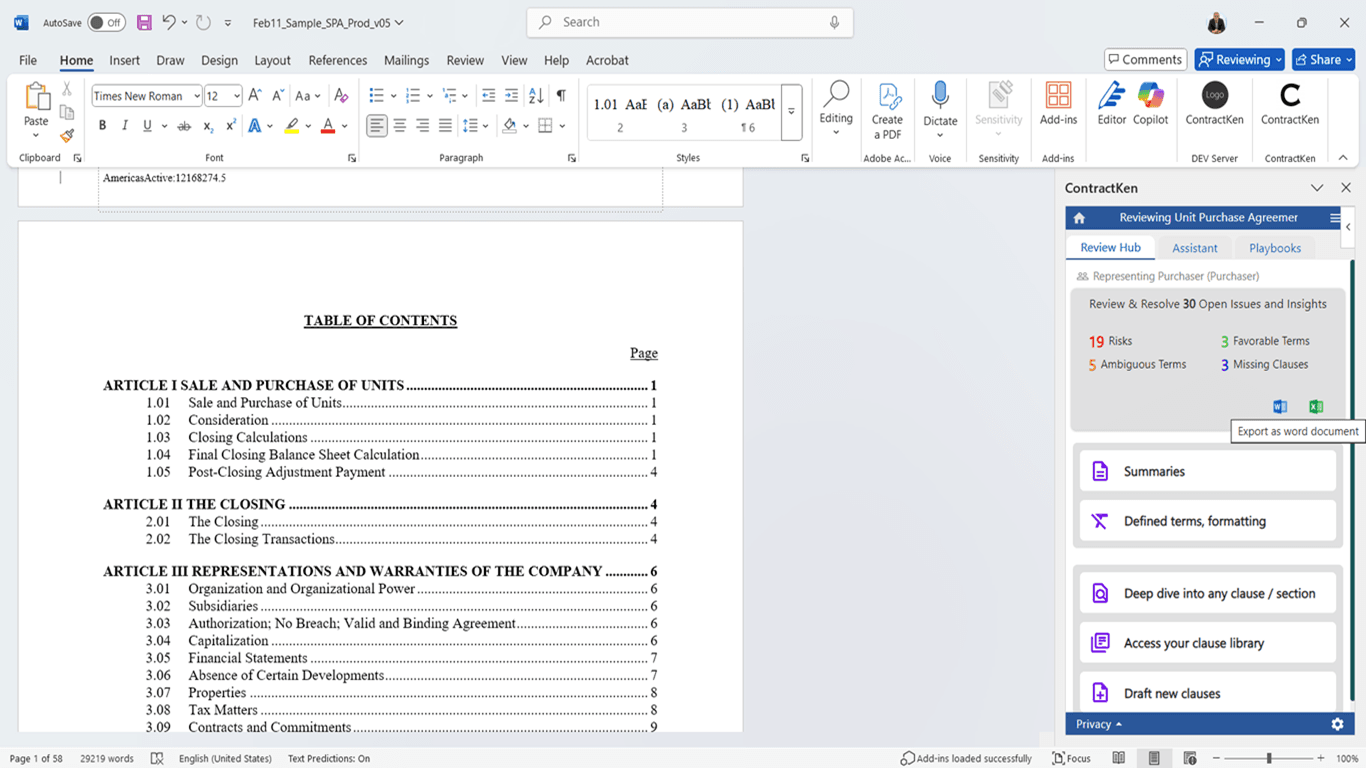1366x768 pixels.
Task: Export review as Excel icon
Action: pyautogui.click(x=1316, y=406)
